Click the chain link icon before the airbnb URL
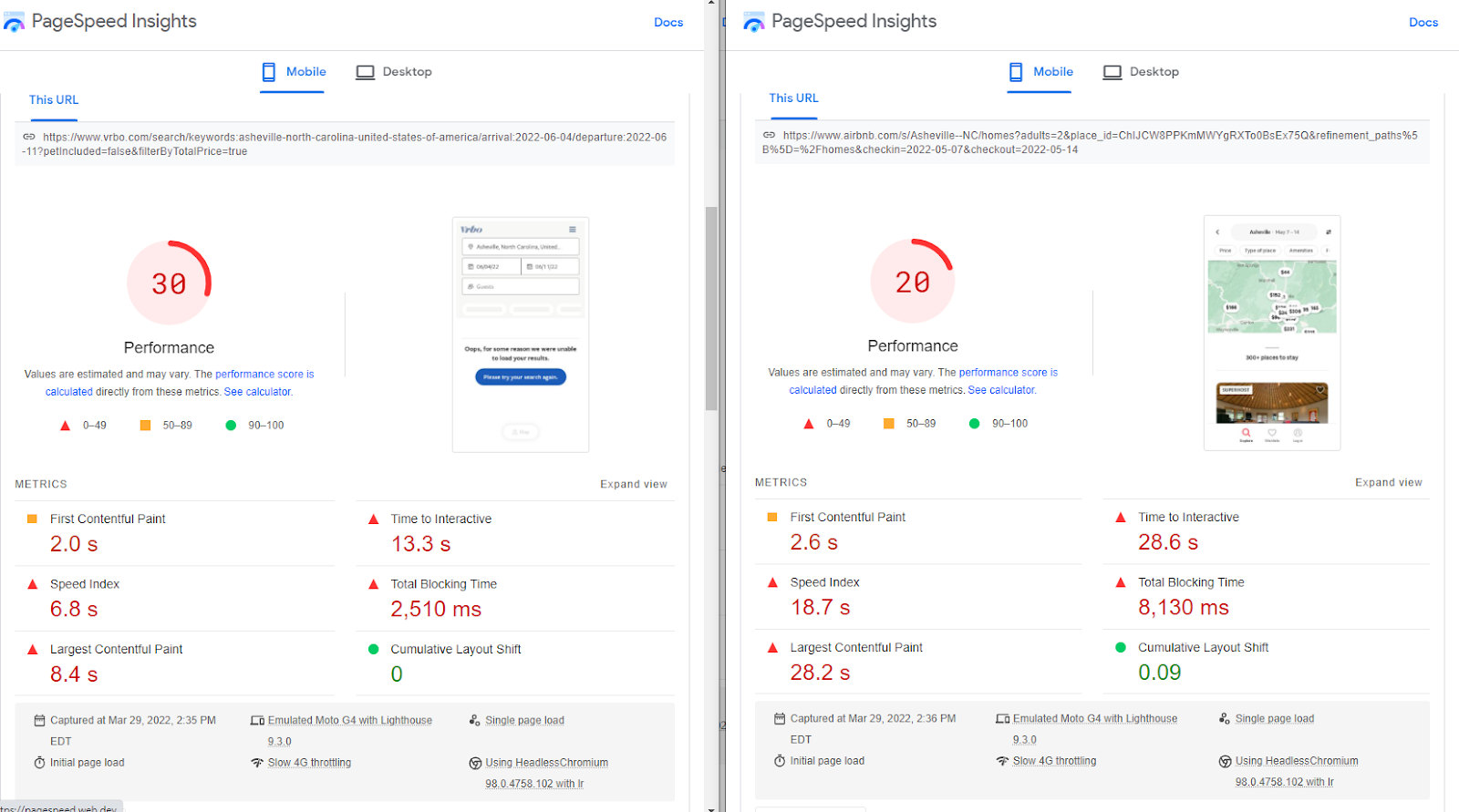1459x812 pixels. (x=770, y=135)
